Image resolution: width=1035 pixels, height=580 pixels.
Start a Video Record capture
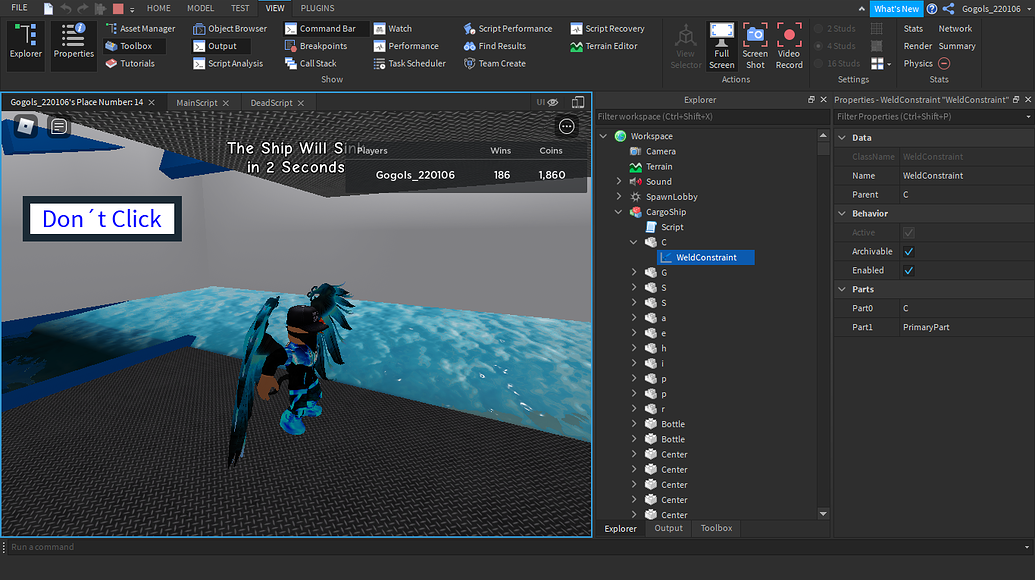pos(789,46)
